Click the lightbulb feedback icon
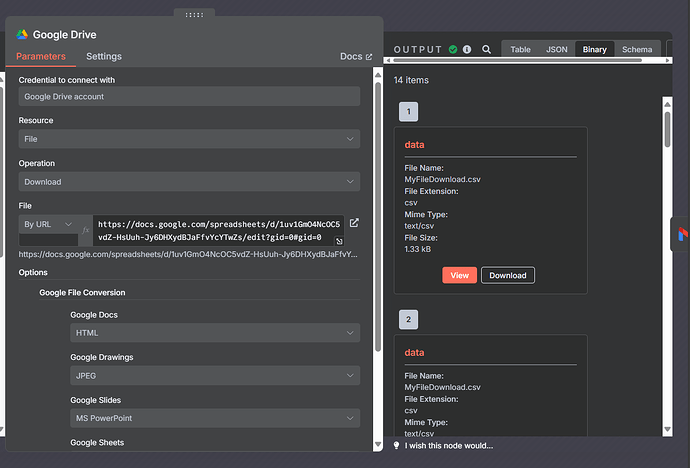 pyautogui.click(x=396, y=446)
